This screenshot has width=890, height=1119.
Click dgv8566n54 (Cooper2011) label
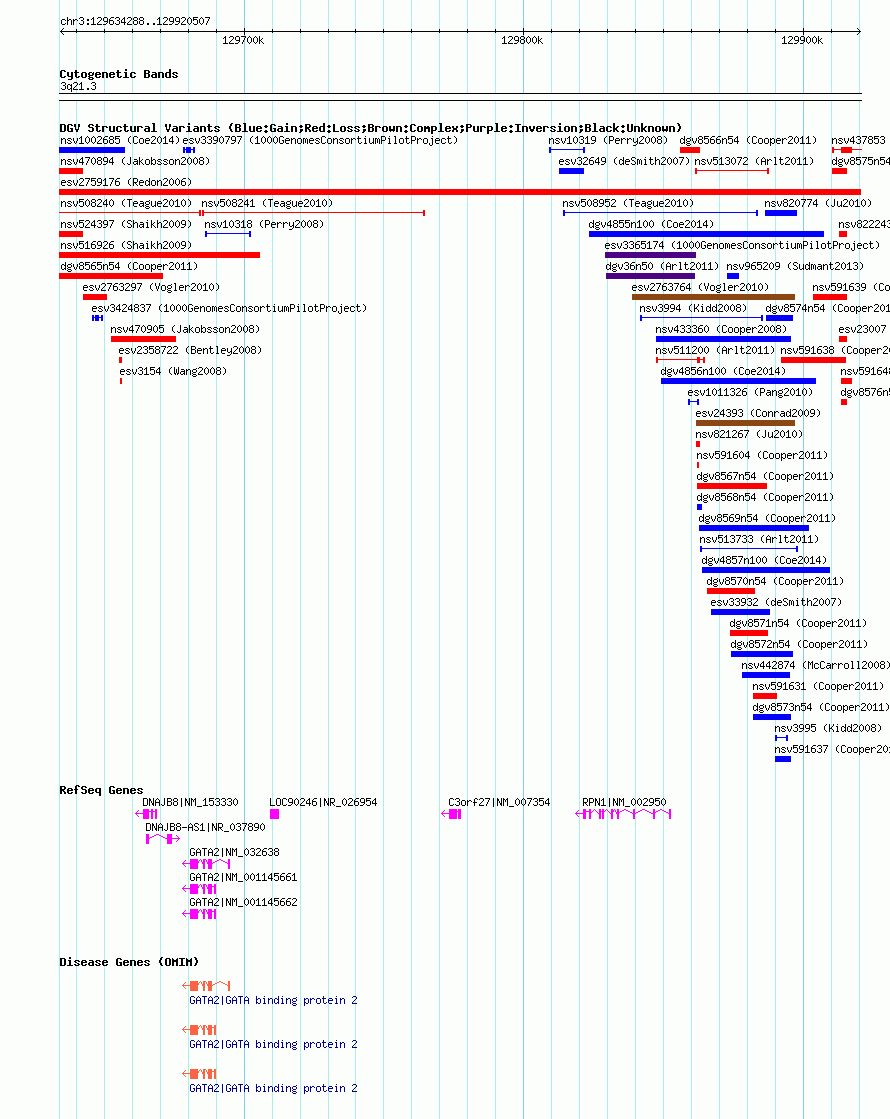748,141
